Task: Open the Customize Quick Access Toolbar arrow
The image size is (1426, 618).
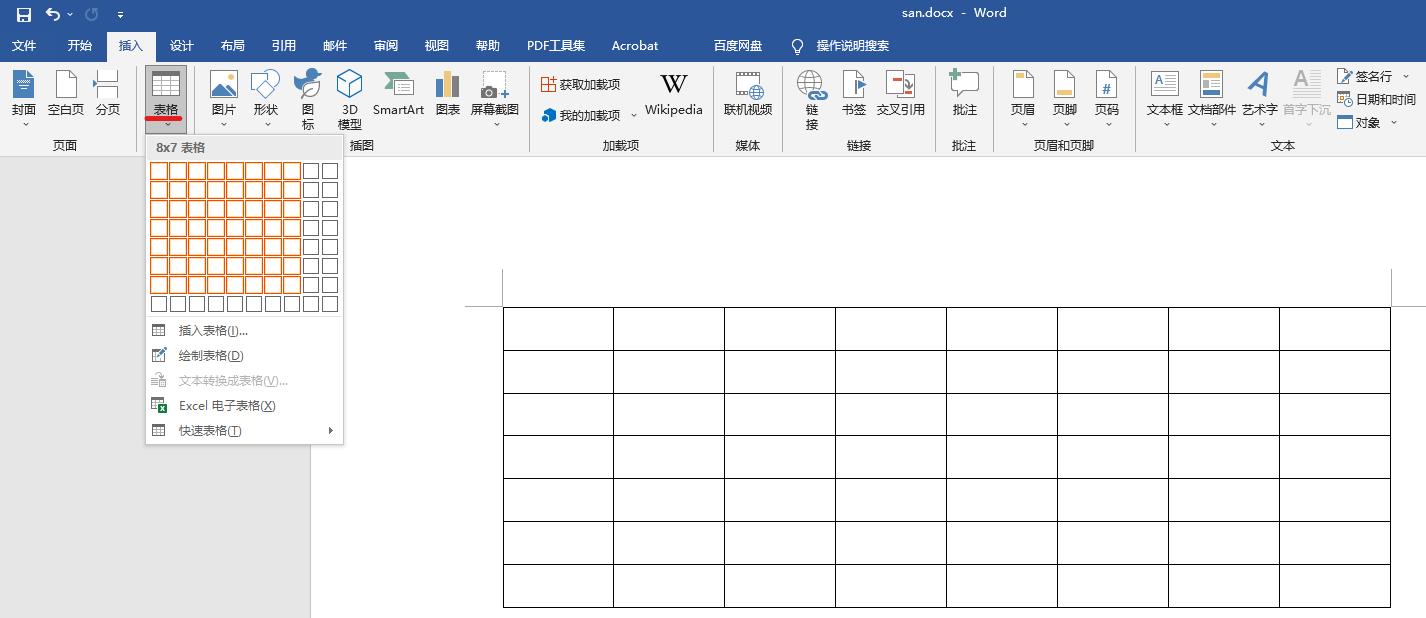Action: pos(120,15)
